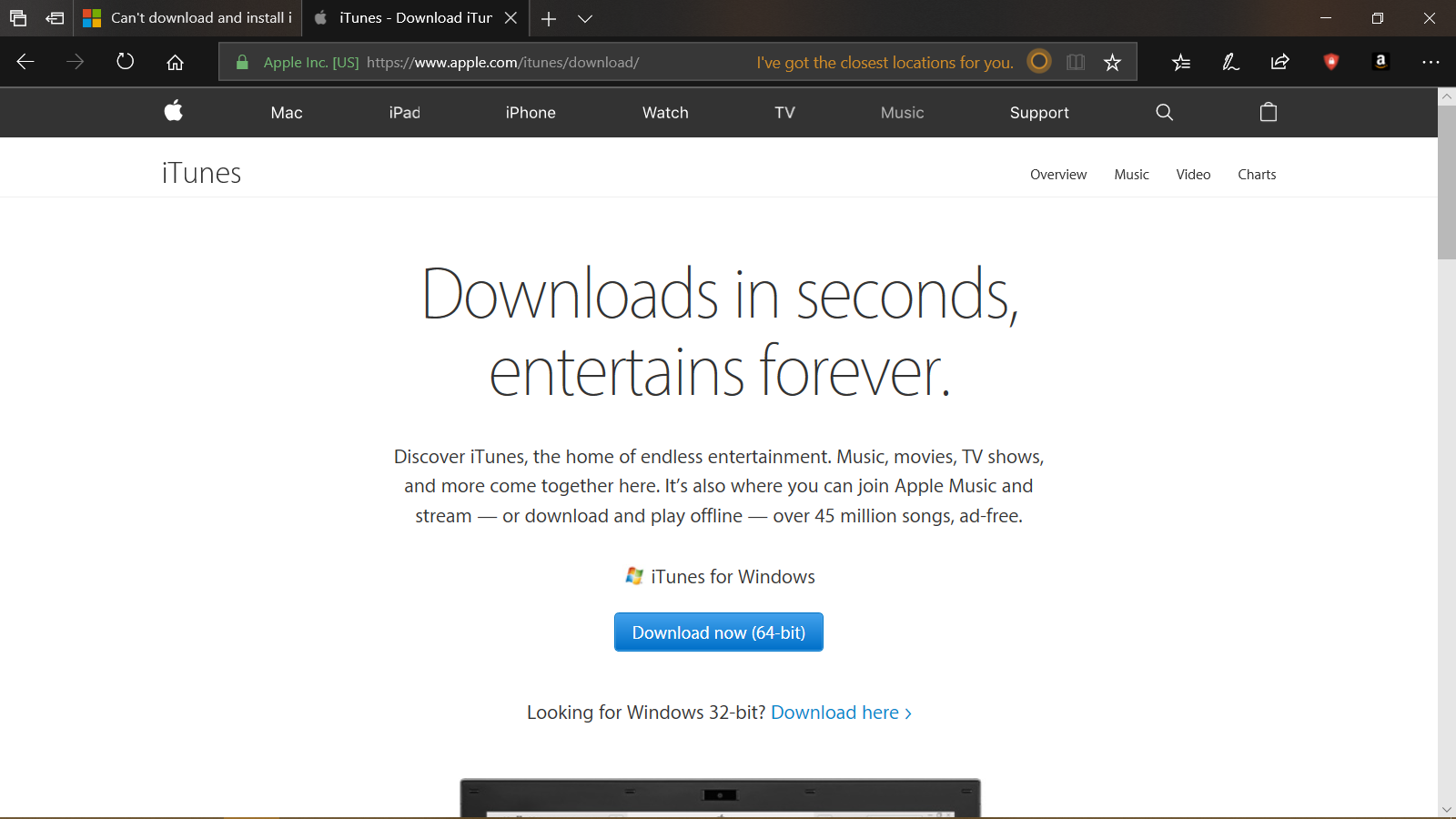
Task: Click the "Downloads in seconds, entertains forever." headline
Action: click(x=720, y=332)
